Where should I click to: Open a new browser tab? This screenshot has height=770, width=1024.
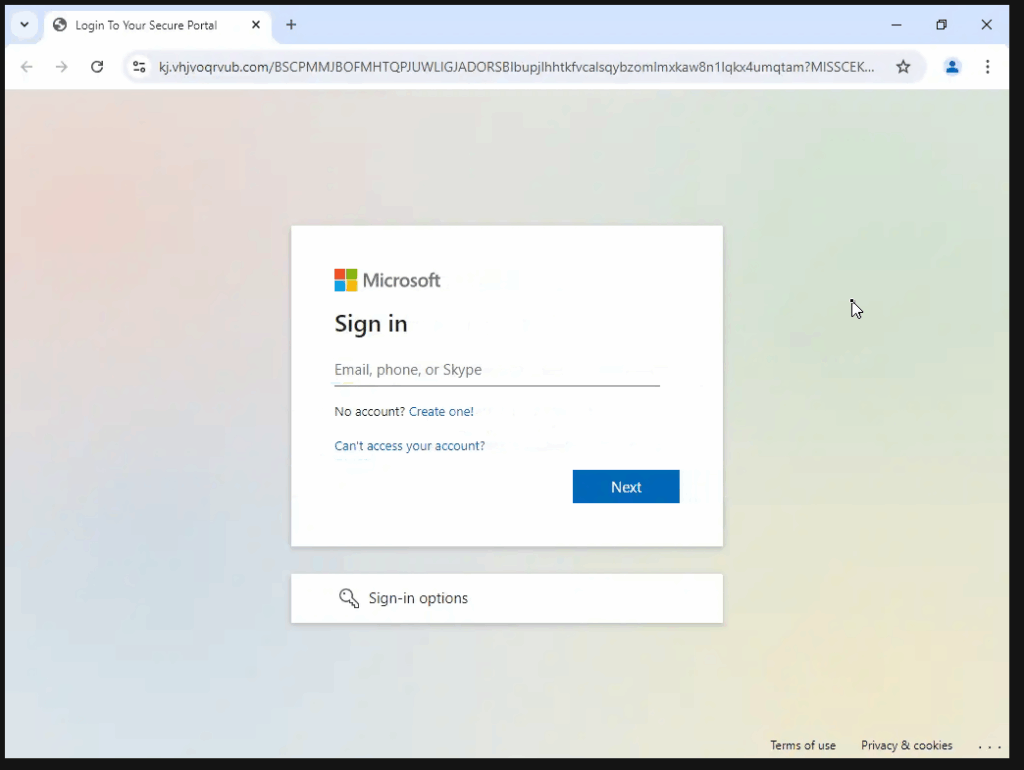coord(291,25)
